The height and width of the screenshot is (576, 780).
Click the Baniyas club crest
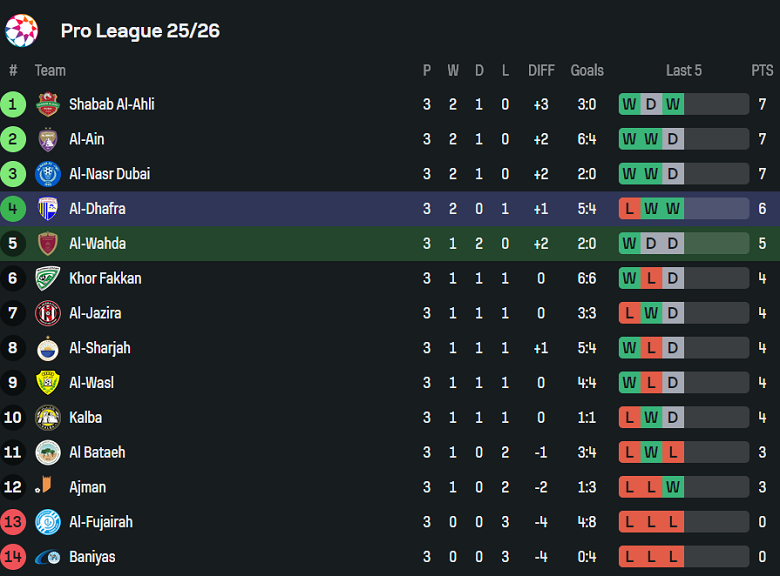tap(48, 557)
